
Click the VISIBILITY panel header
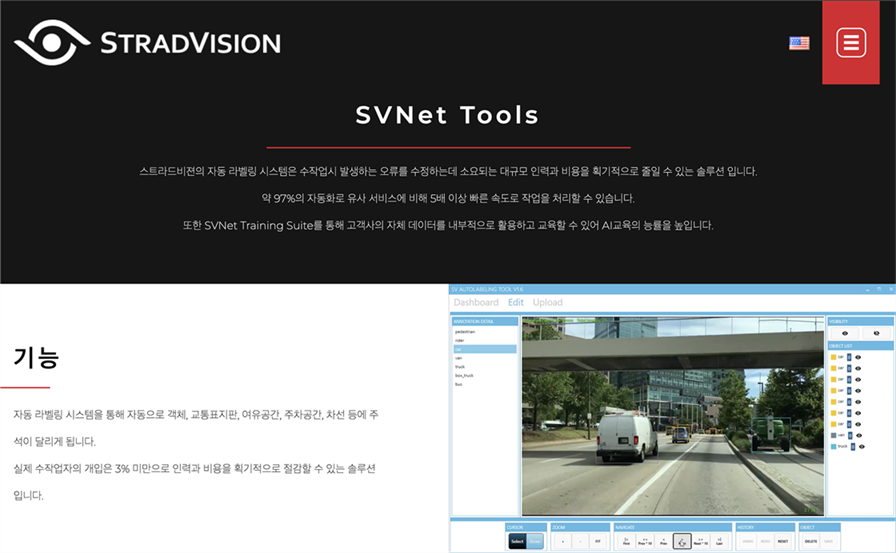pos(861,322)
